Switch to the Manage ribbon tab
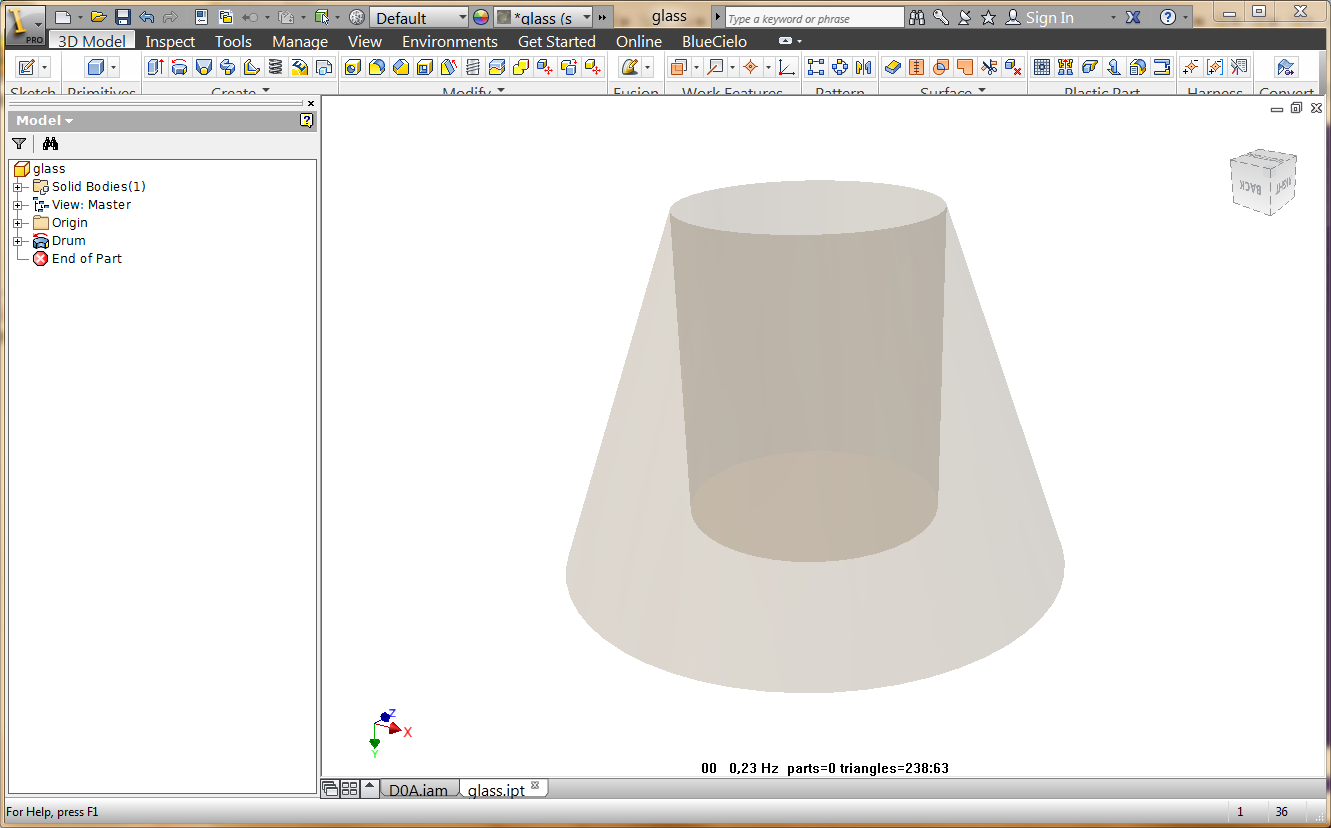The height and width of the screenshot is (828, 1331). [300, 41]
